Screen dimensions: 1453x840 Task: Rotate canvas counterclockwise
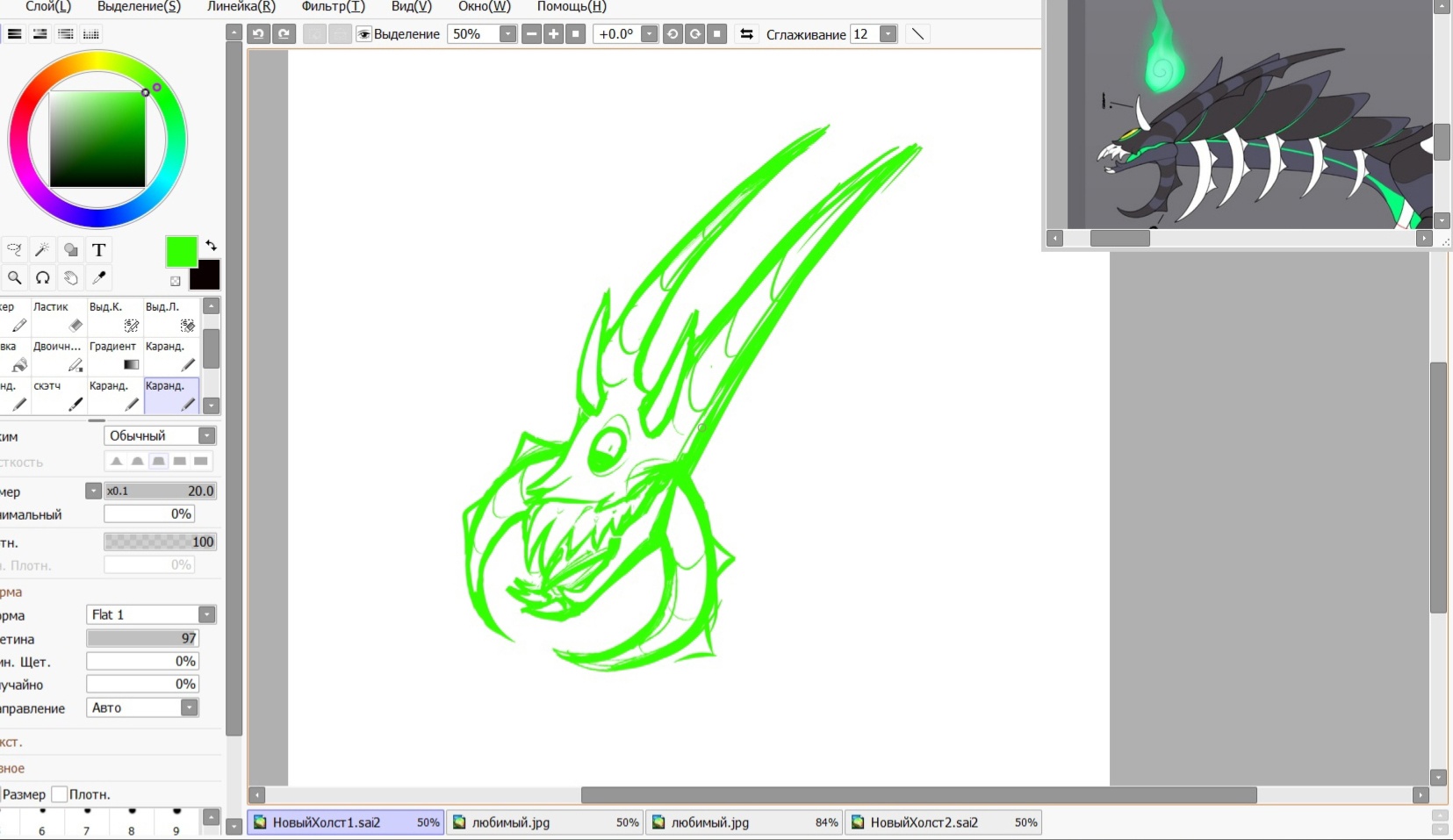(673, 34)
